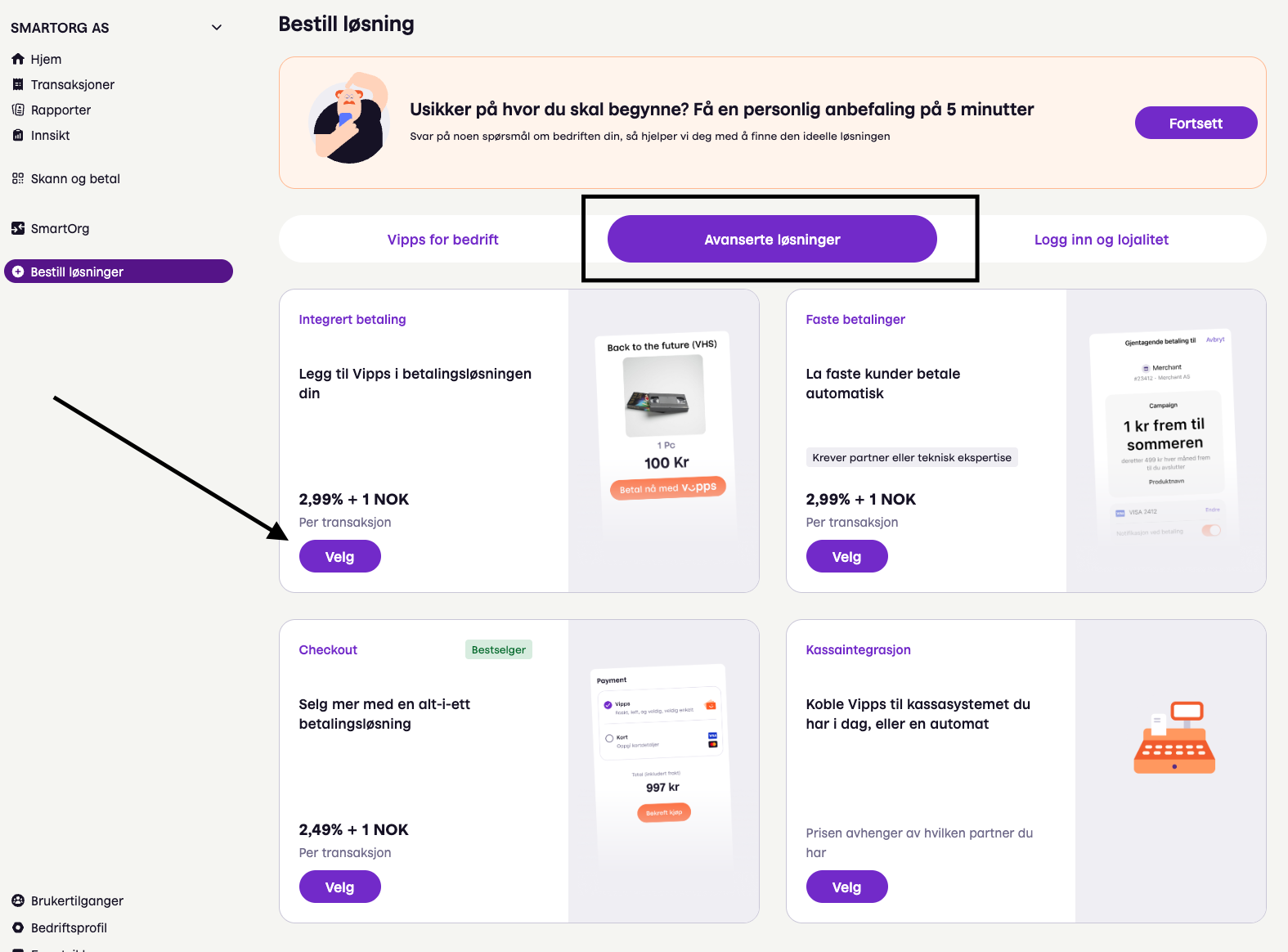Open Bestill løsninger in the sidebar
Screen dimensions: 1288x952
[119, 272]
